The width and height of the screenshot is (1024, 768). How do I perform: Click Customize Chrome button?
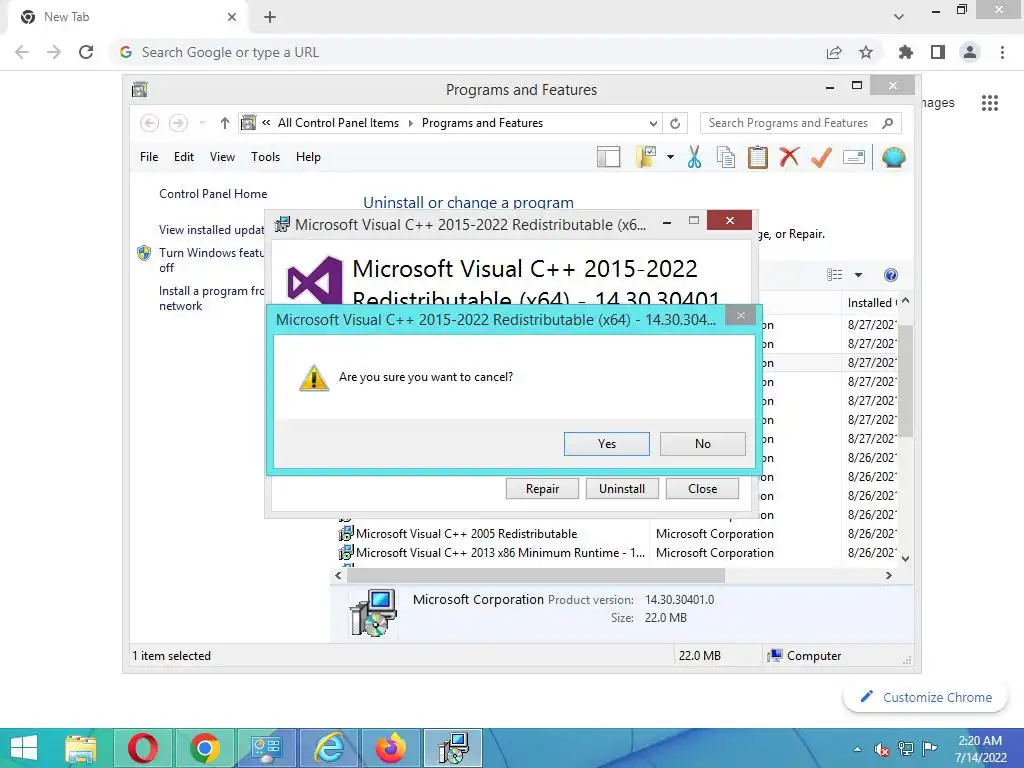[x=925, y=697]
